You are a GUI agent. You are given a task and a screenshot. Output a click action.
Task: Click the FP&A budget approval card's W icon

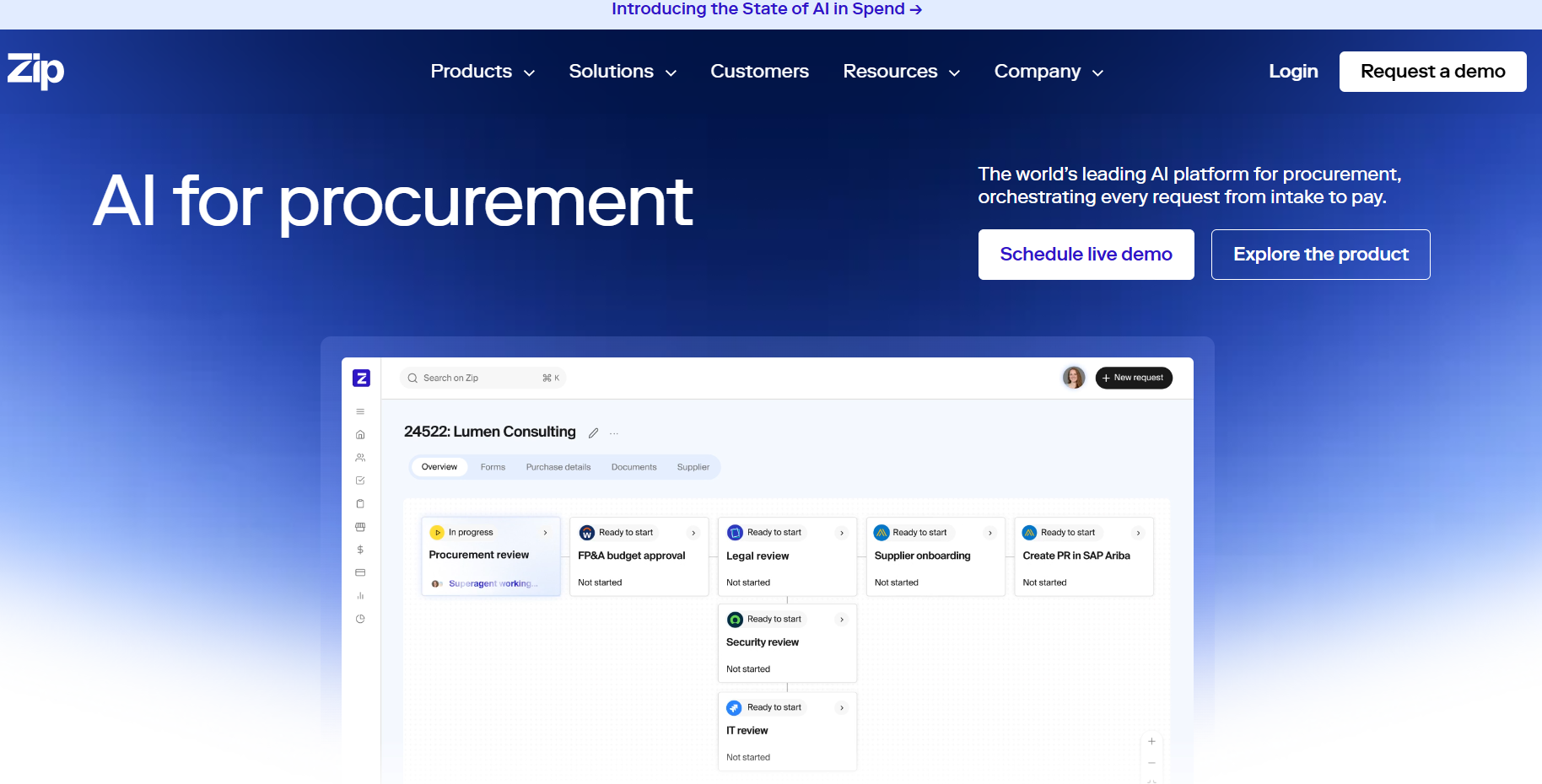pyautogui.click(x=587, y=533)
